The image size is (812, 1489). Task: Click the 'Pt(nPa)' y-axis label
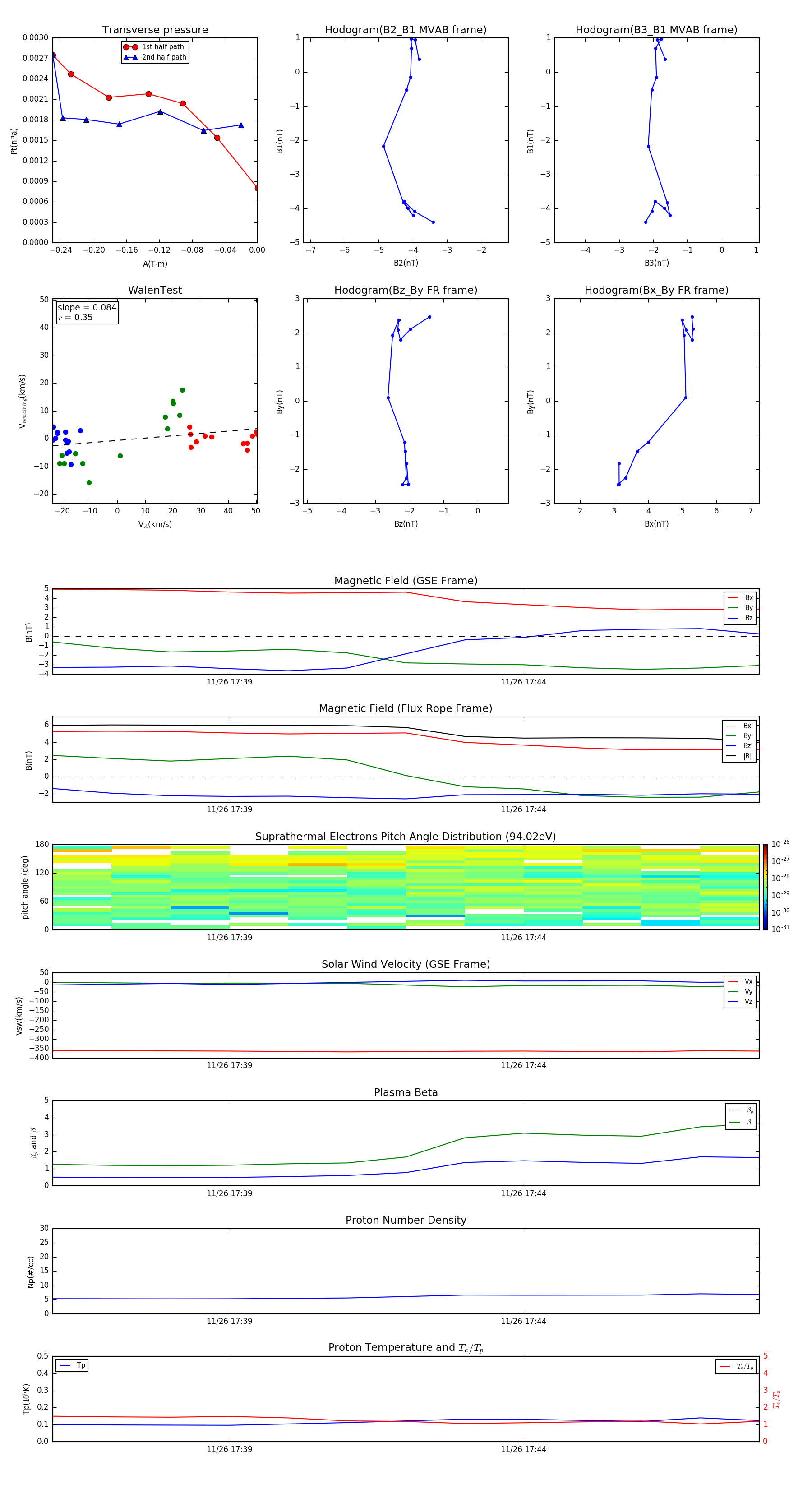click(14, 140)
